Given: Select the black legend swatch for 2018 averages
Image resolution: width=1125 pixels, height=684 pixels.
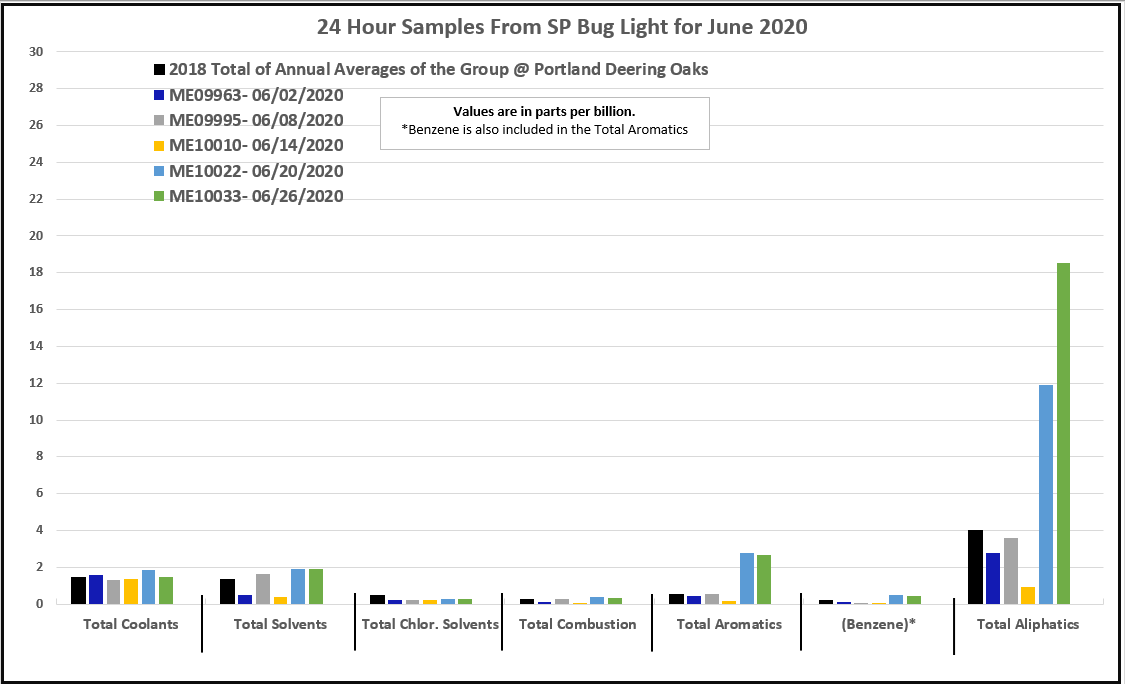Looking at the screenshot, I should coord(159,70).
